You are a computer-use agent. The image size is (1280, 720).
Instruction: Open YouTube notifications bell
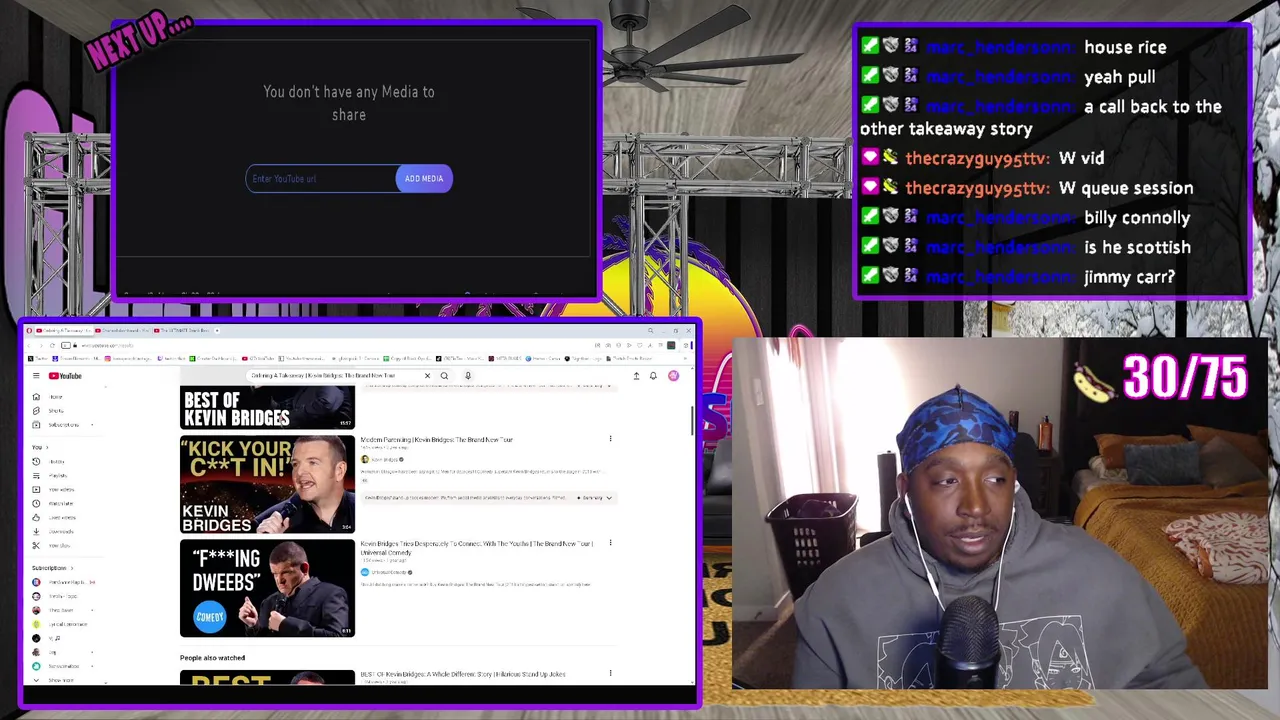653,376
